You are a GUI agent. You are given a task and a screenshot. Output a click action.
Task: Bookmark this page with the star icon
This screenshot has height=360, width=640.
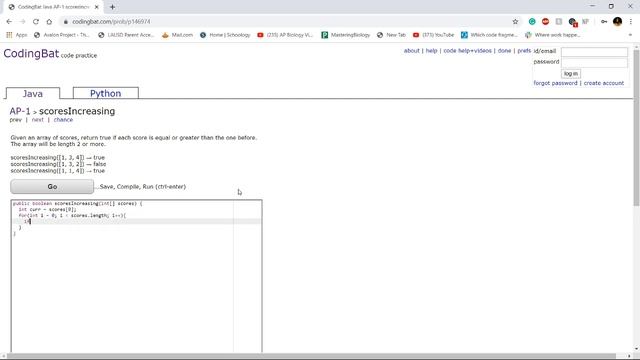pos(515,22)
